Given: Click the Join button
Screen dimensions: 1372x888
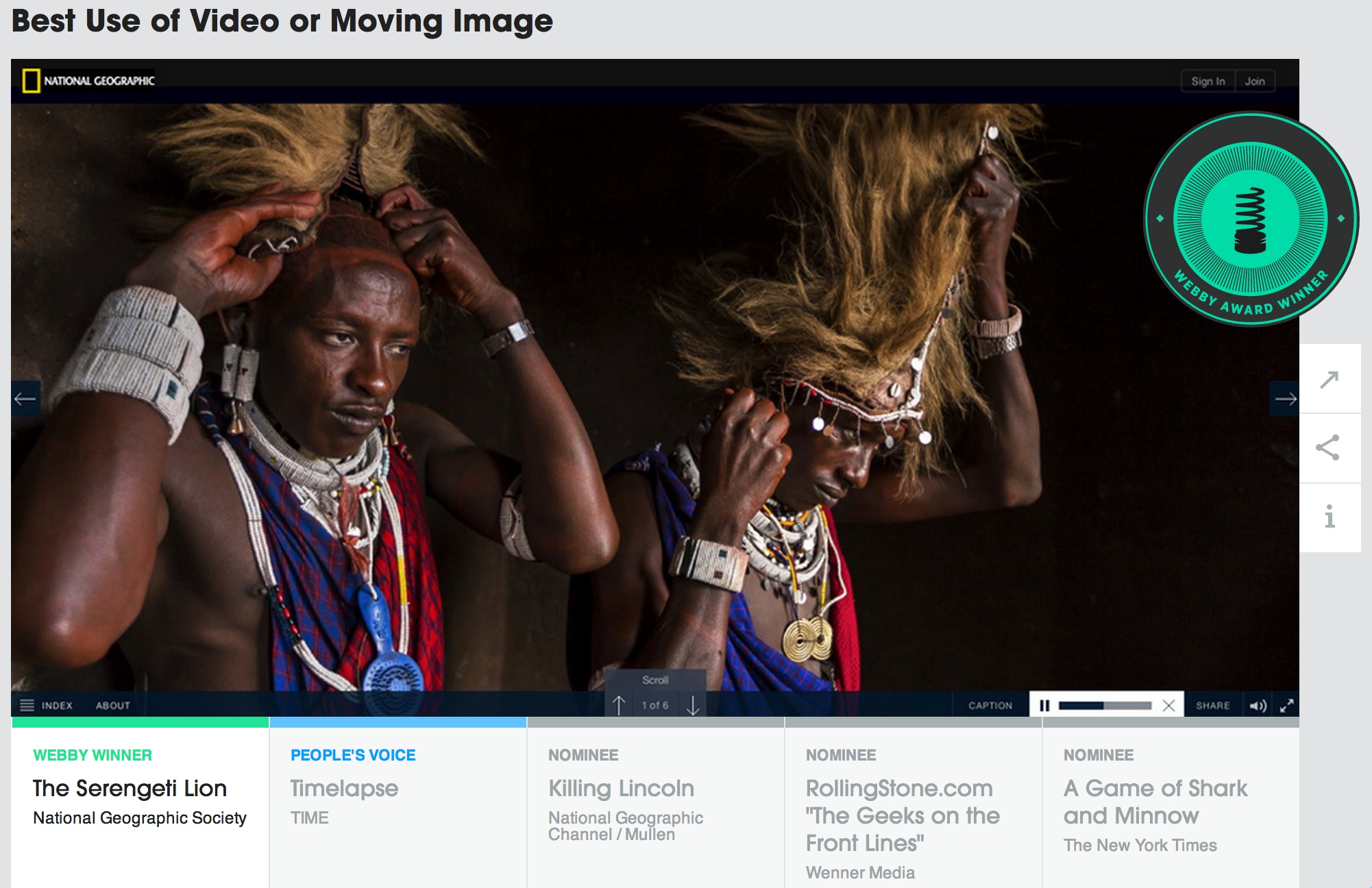Looking at the screenshot, I should click(1255, 81).
